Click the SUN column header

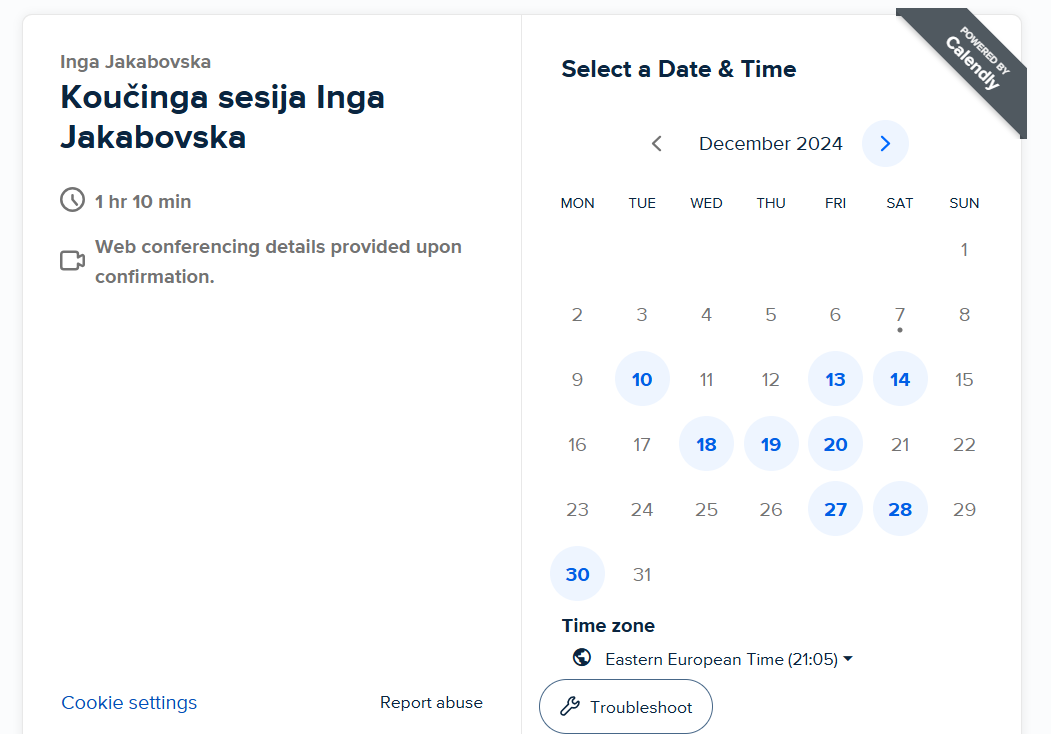[964, 203]
